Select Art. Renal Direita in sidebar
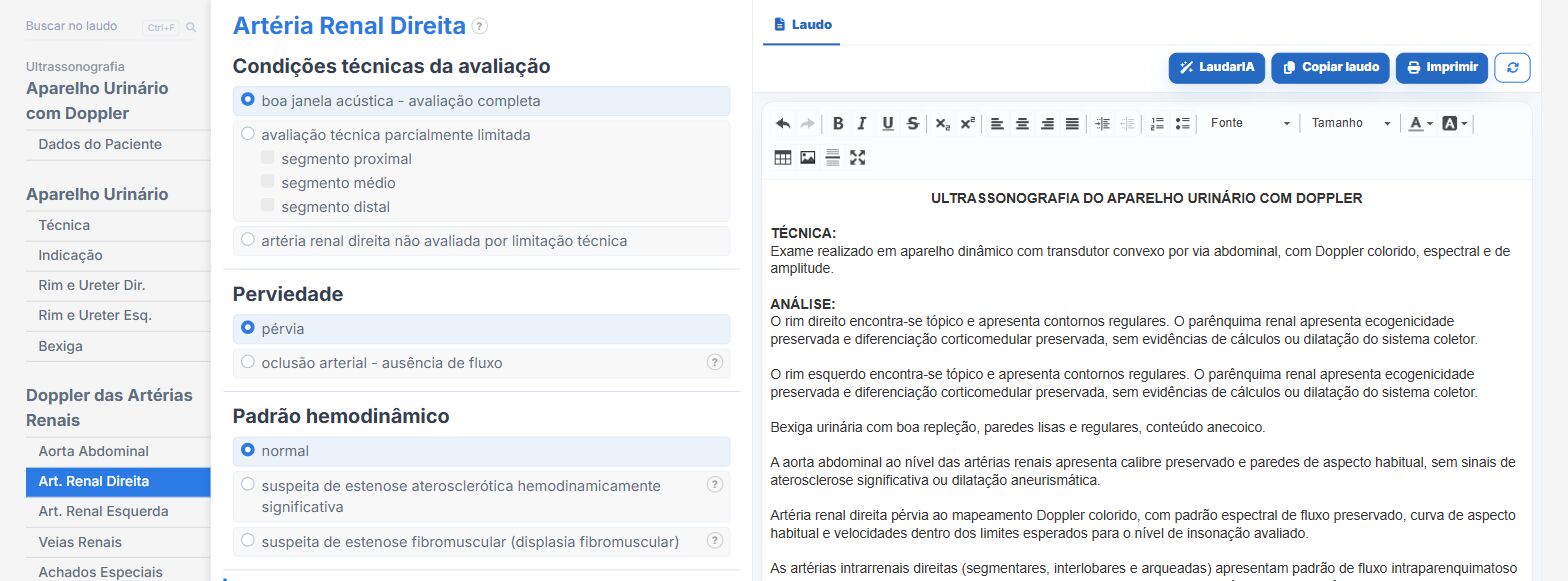 coord(118,481)
